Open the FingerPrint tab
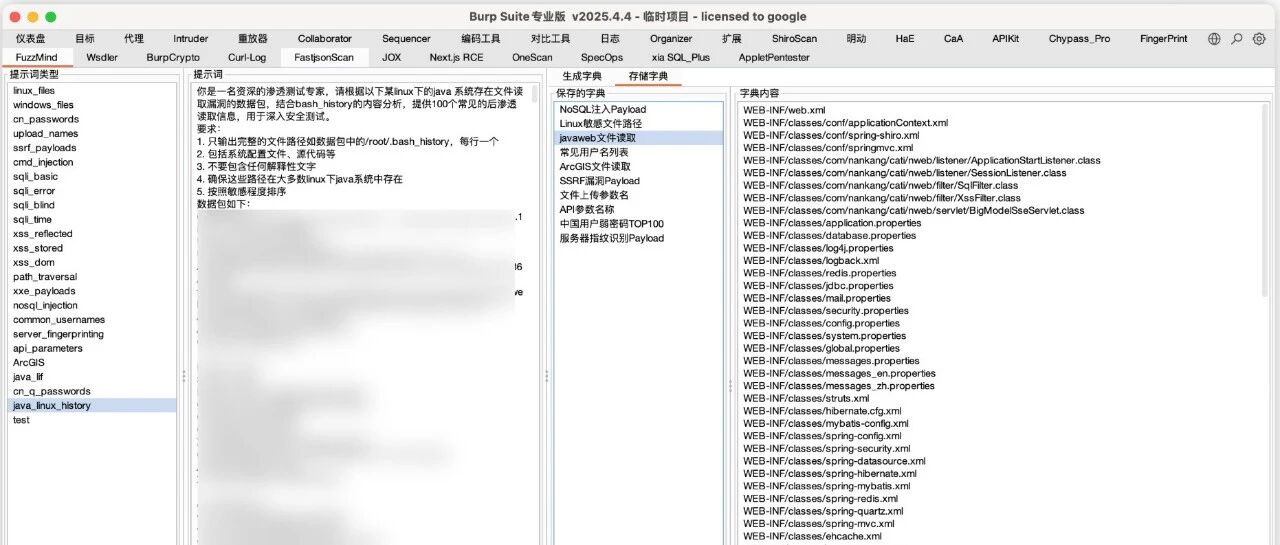 point(1164,38)
